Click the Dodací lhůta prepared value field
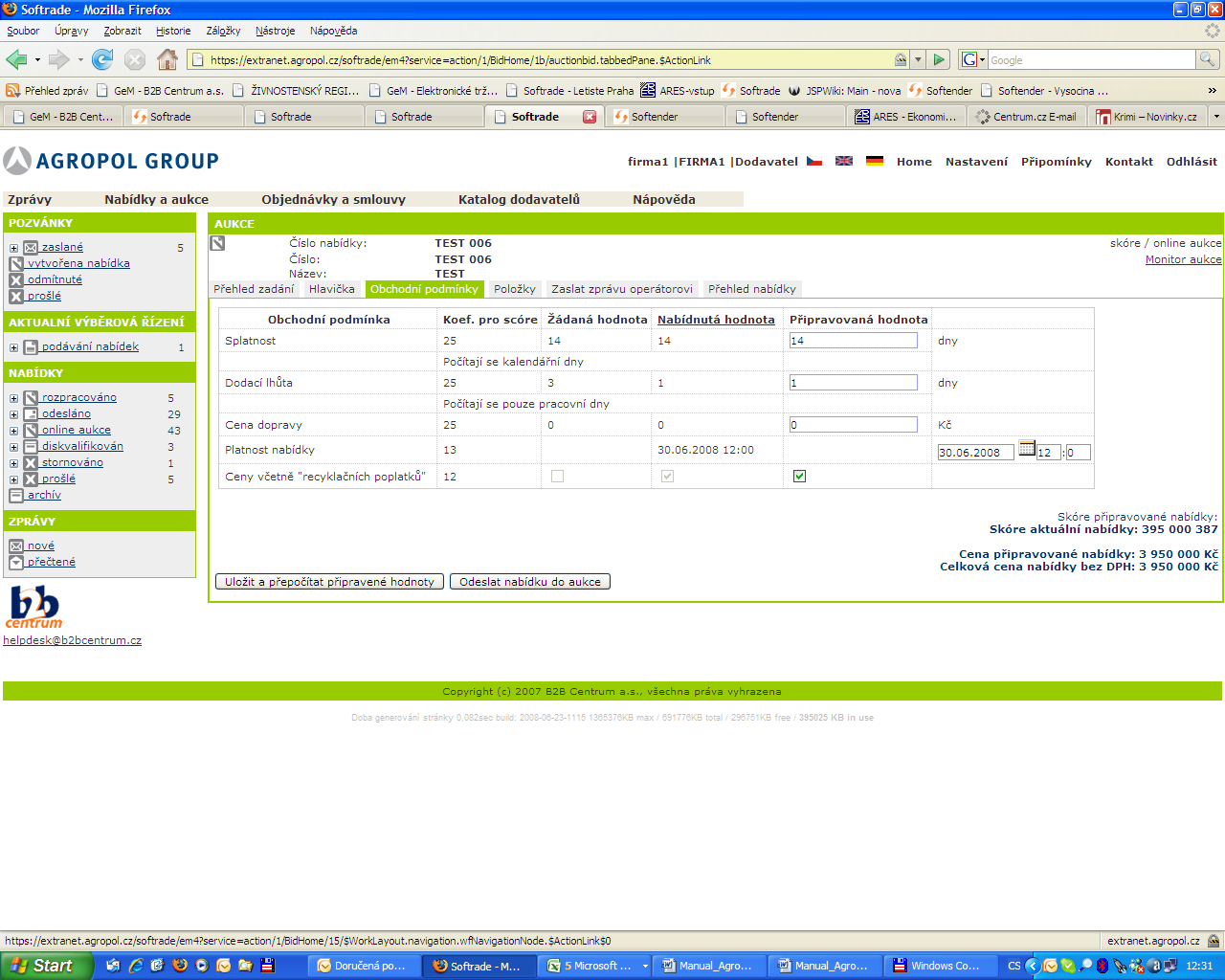The width and height of the screenshot is (1225, 980). tap(854, 383)
